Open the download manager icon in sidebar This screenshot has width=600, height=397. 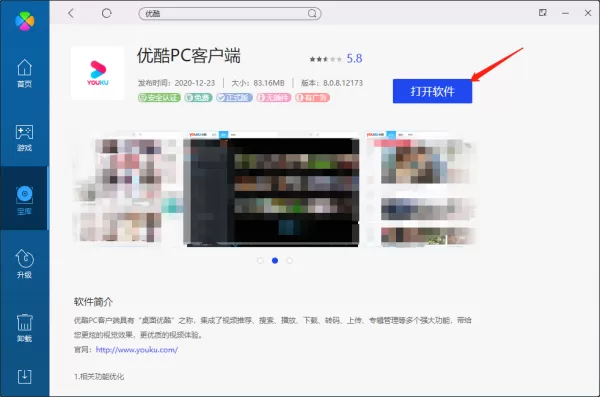[24, 376]
